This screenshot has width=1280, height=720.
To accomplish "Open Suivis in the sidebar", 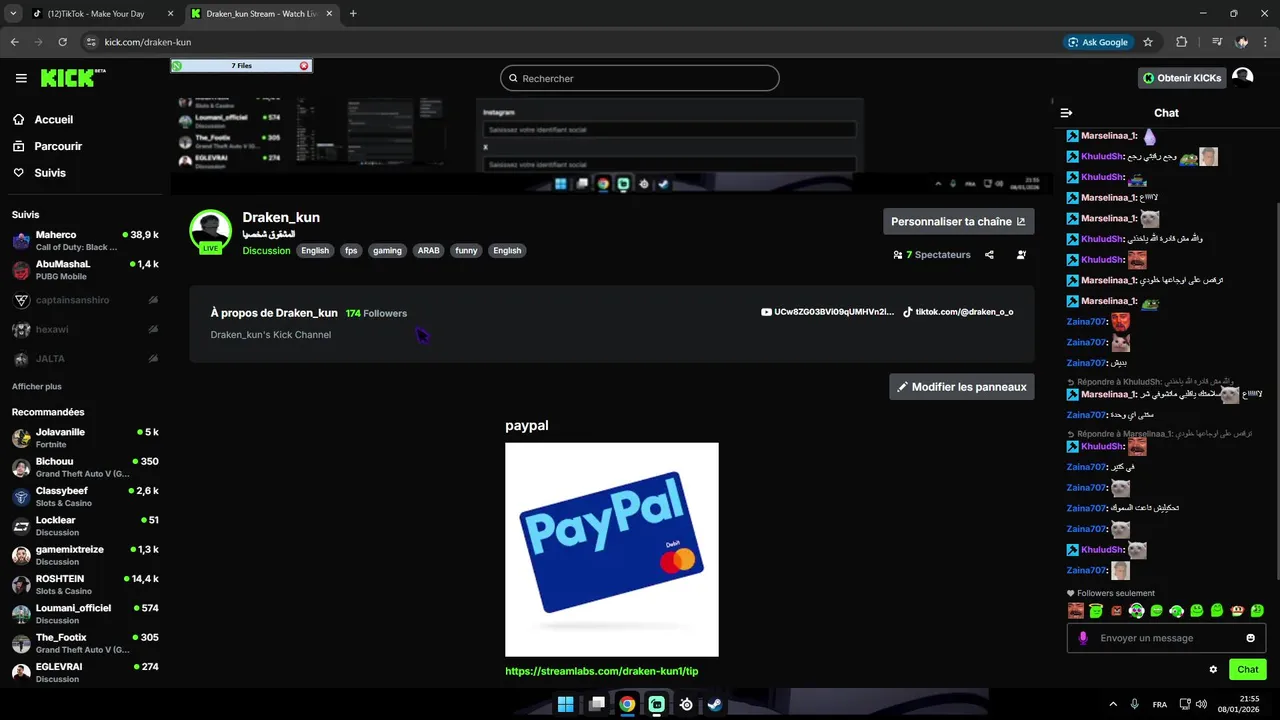I will pyautogui.click(x=39, y=173).
